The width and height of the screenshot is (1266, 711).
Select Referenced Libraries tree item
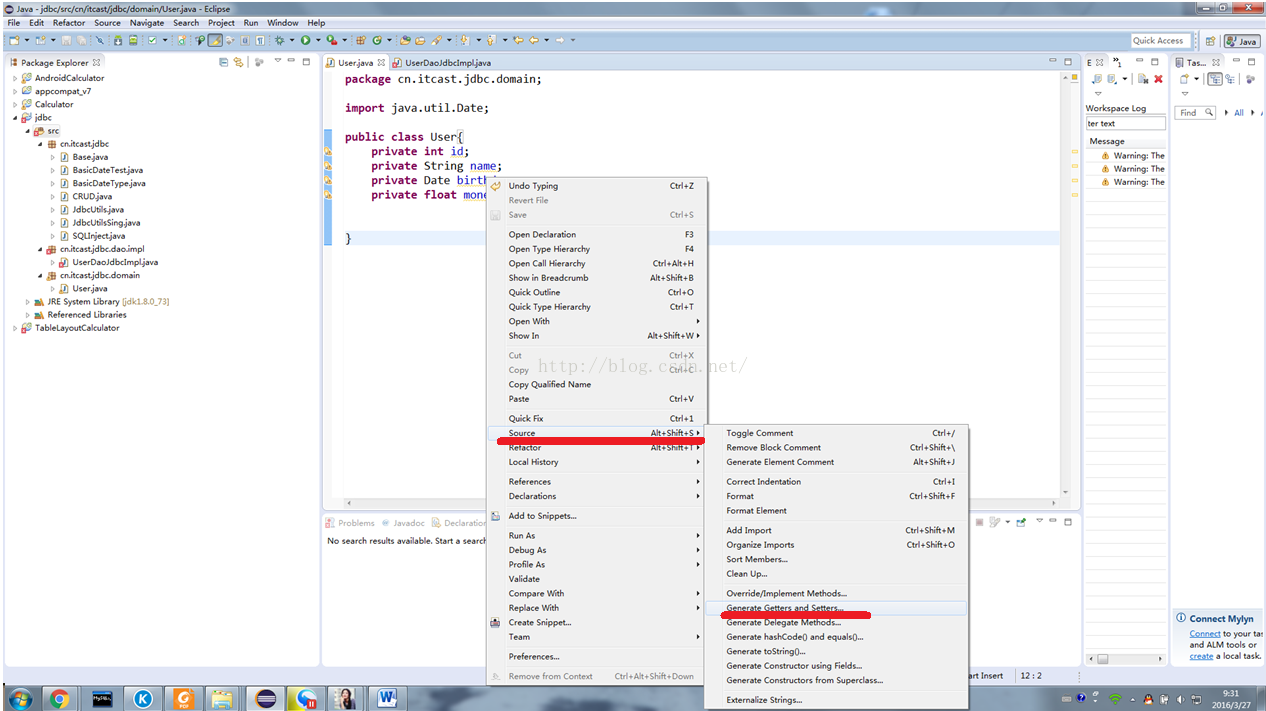click(x=86, y=315)
